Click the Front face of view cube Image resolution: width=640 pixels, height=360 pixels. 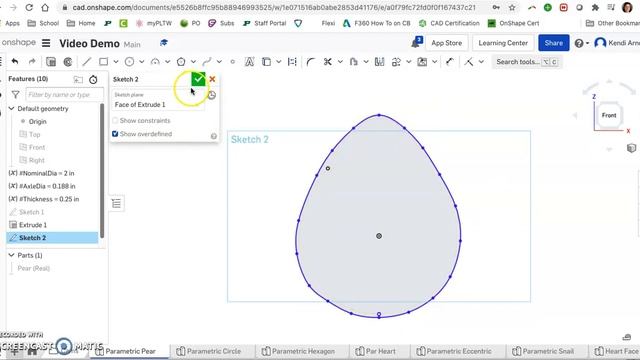point(609,116)
